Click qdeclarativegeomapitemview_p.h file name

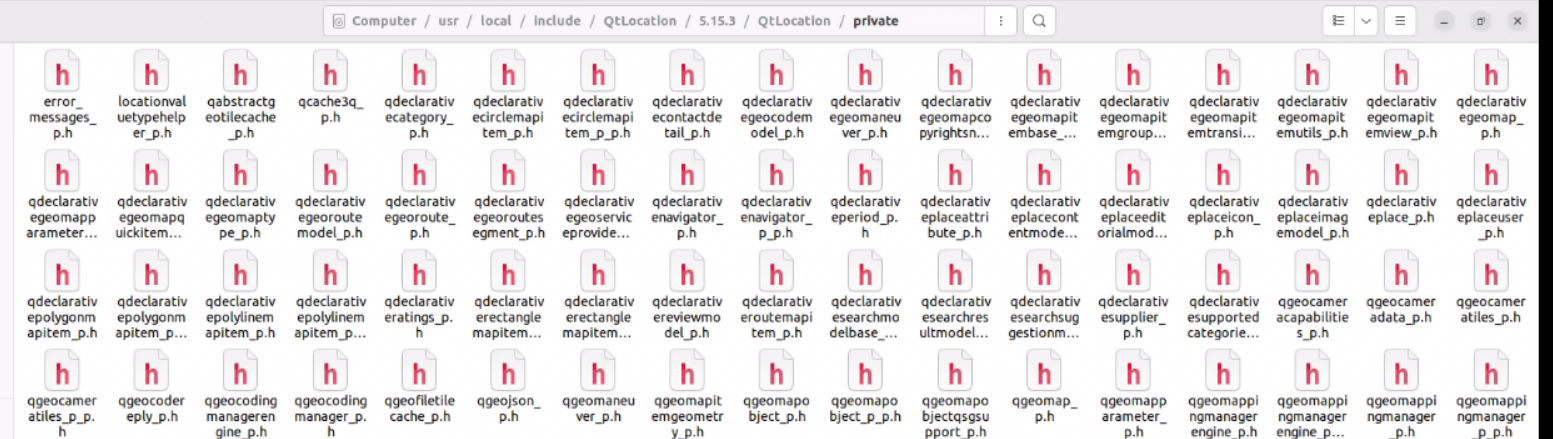[1402, 117]
